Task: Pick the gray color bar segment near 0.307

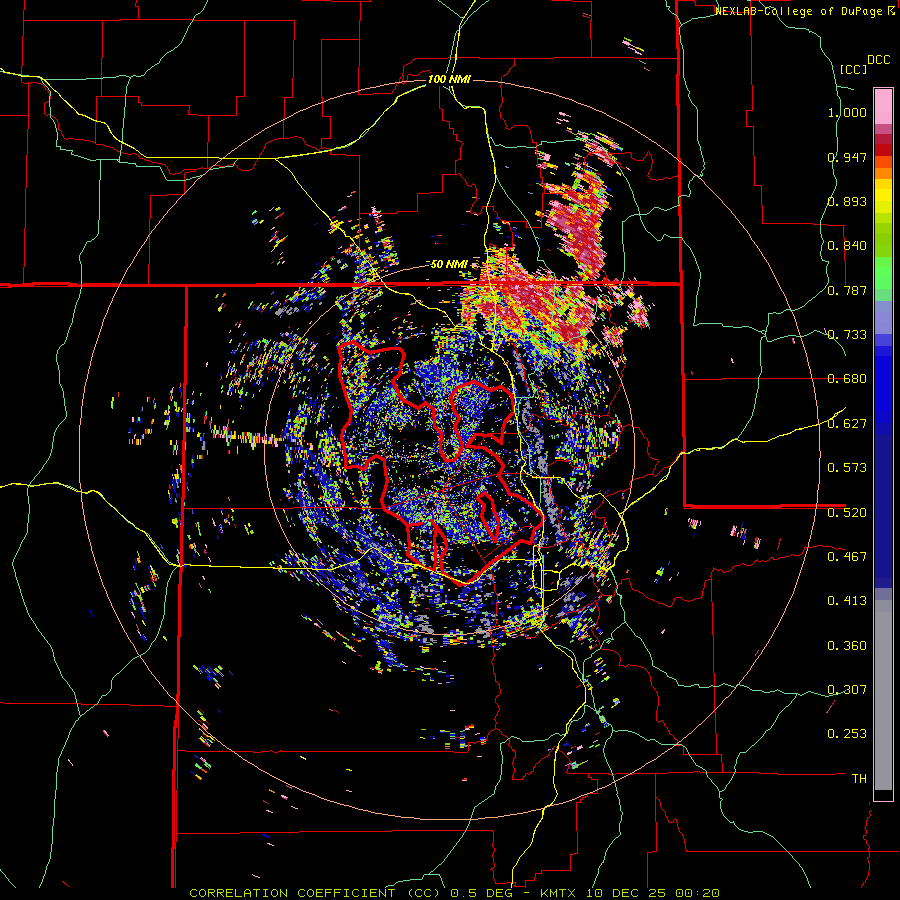Action: 883,695
